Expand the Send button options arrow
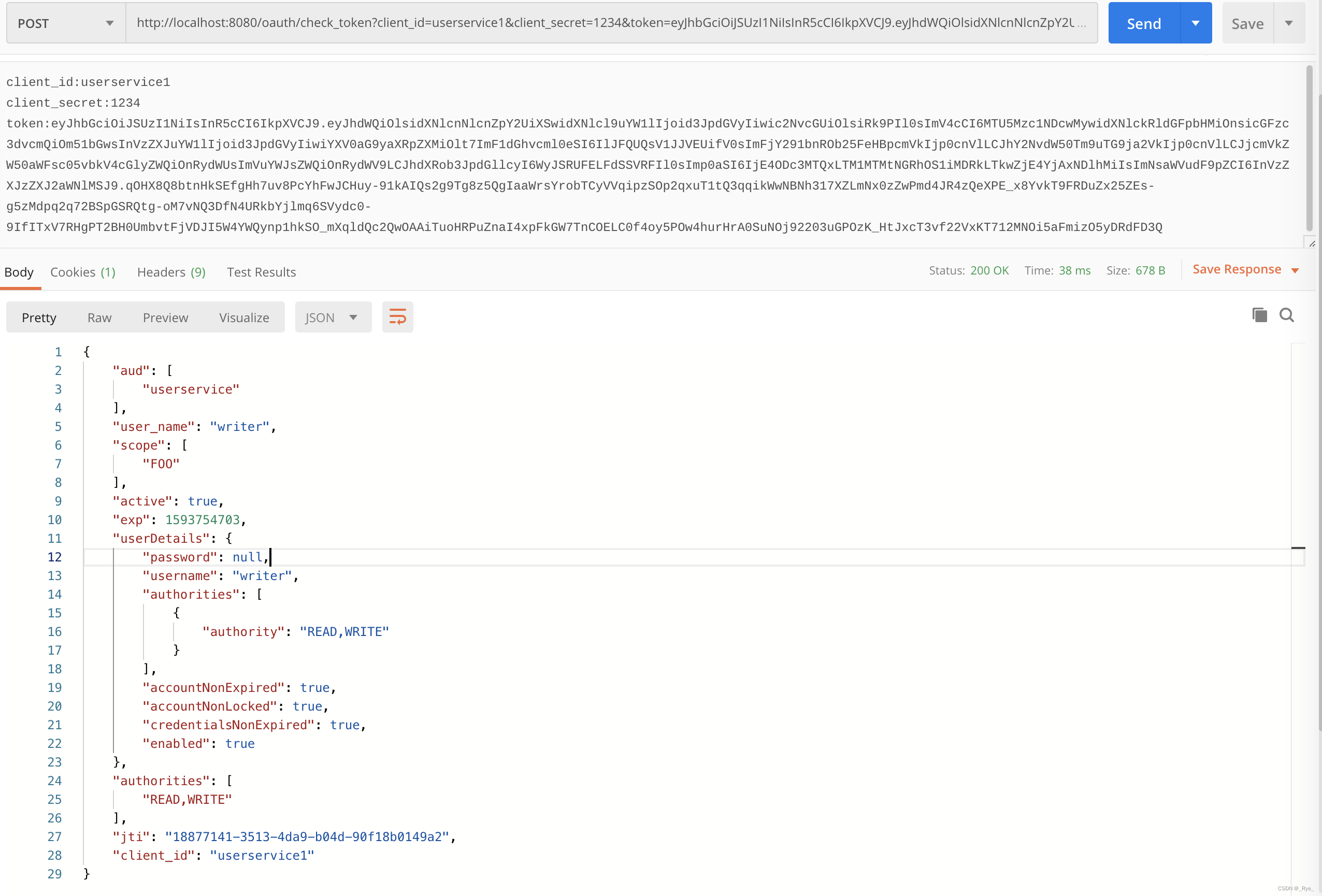Screen dimensions: 1322x896 [x=1196, y=23]
